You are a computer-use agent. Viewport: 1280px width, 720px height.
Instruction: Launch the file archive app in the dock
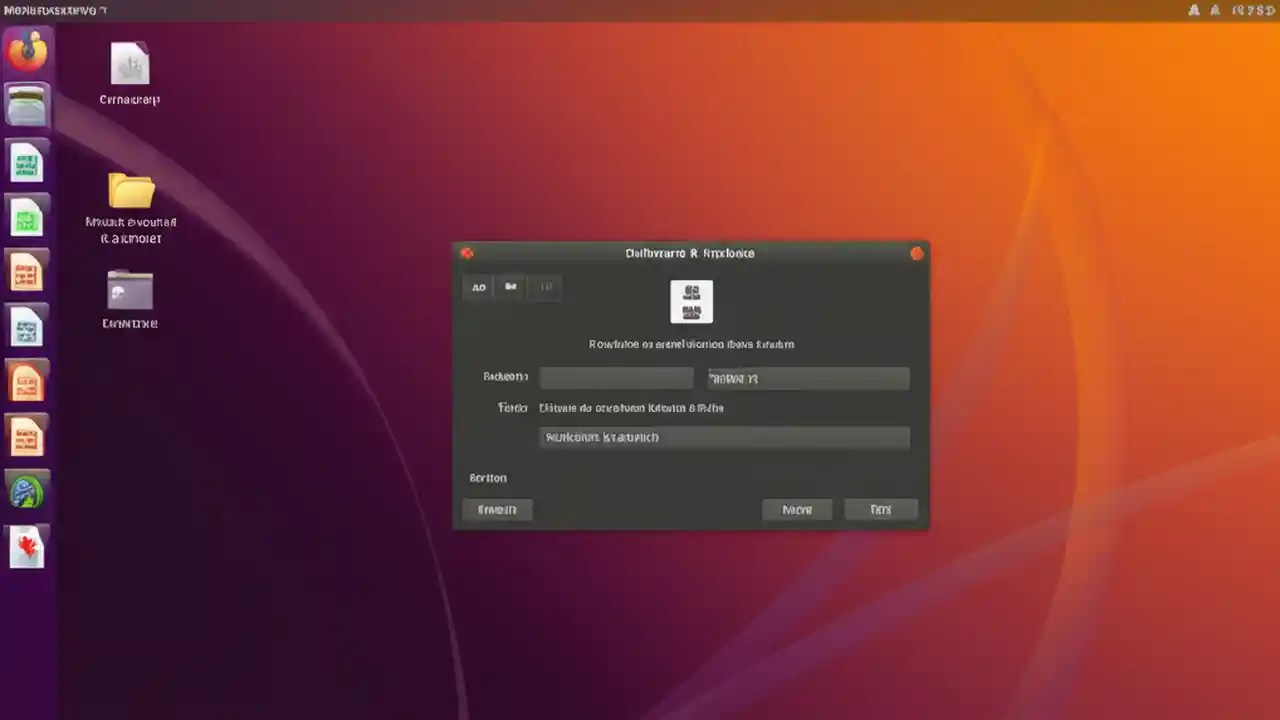pos(27,105)
